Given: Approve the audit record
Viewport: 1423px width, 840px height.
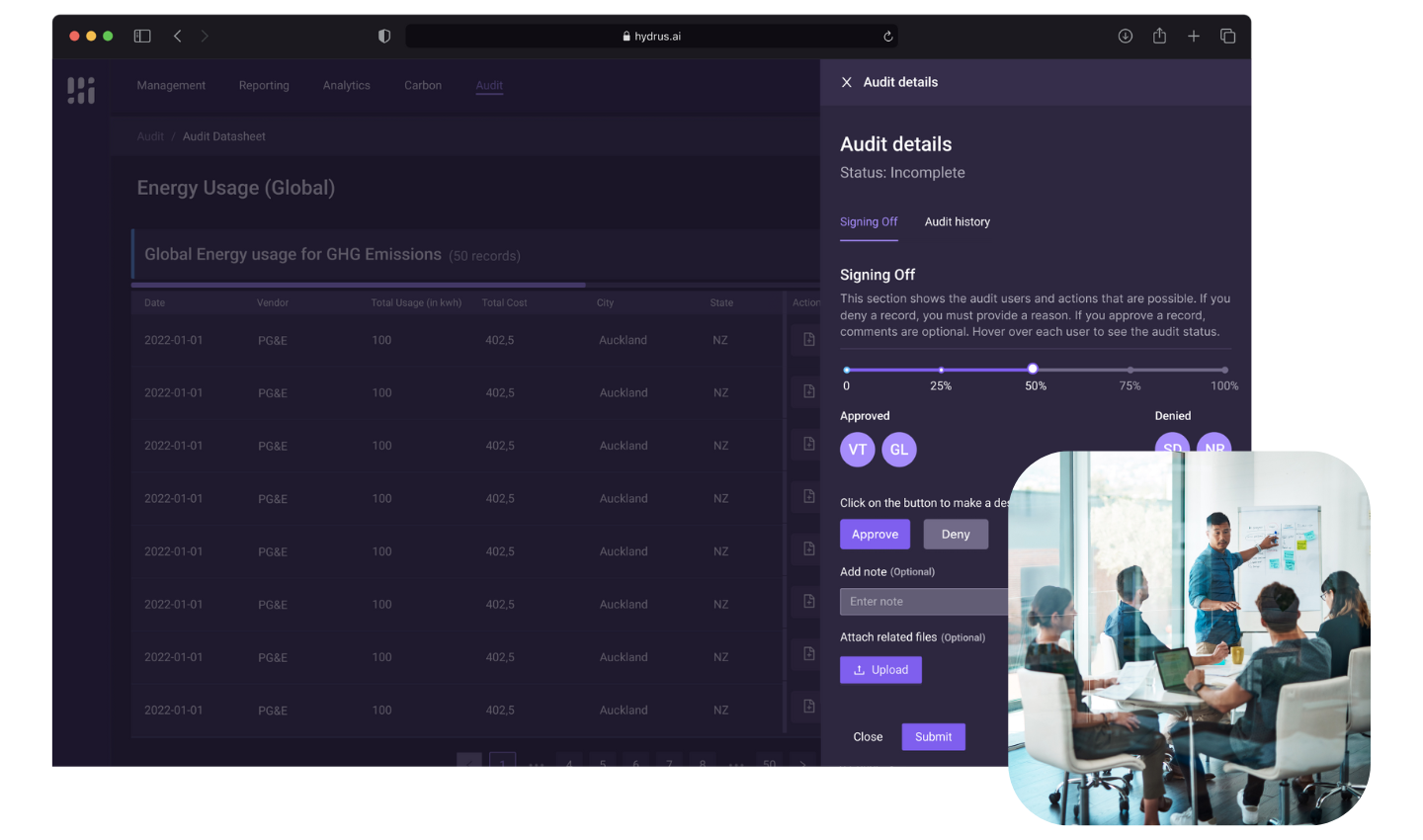Looking at the screenshot, I should (x=875, y=534).
